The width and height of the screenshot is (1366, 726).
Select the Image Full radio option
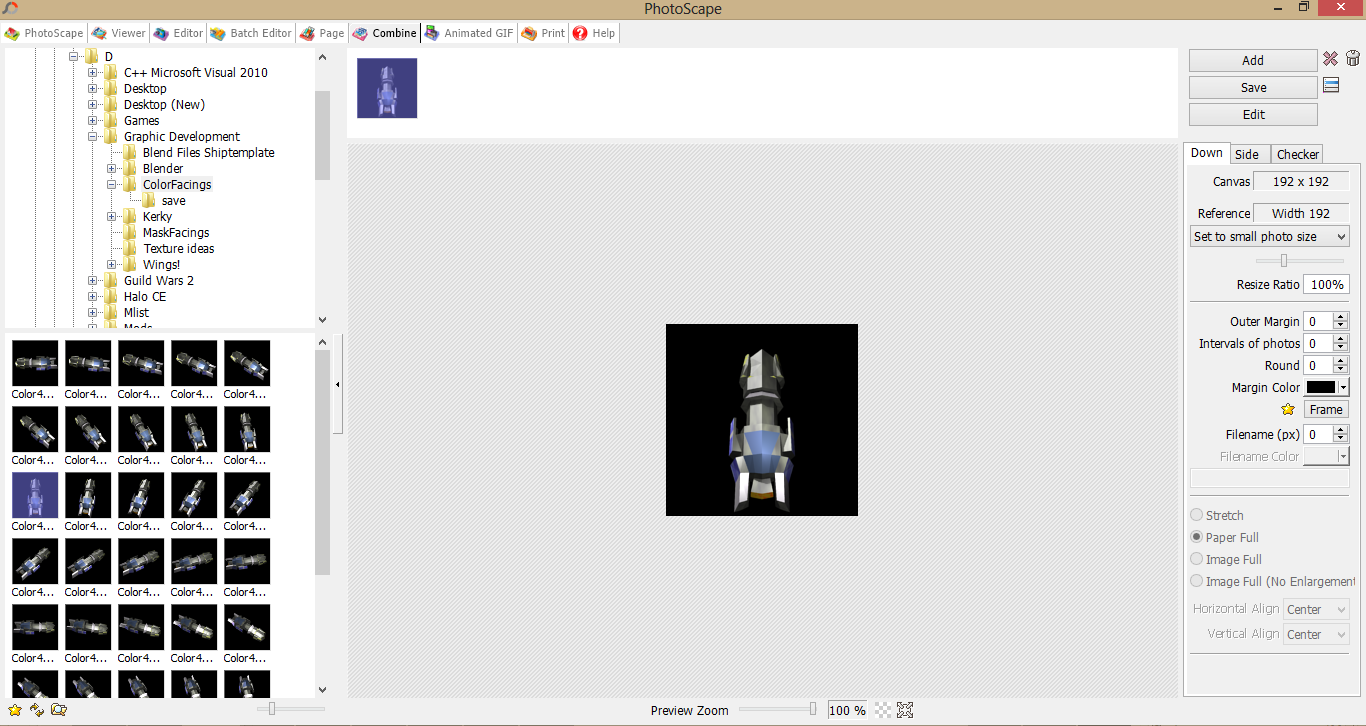[1197, 559]
